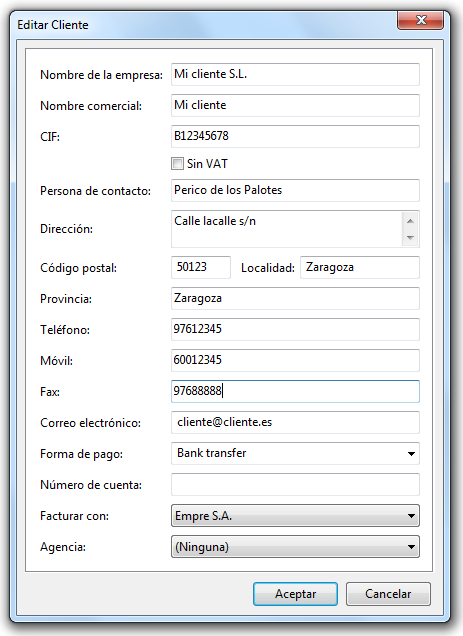Click into the Nombre comercial field
Image resolution: width=463 pixels, height=636 pixels.
[295, 105]
